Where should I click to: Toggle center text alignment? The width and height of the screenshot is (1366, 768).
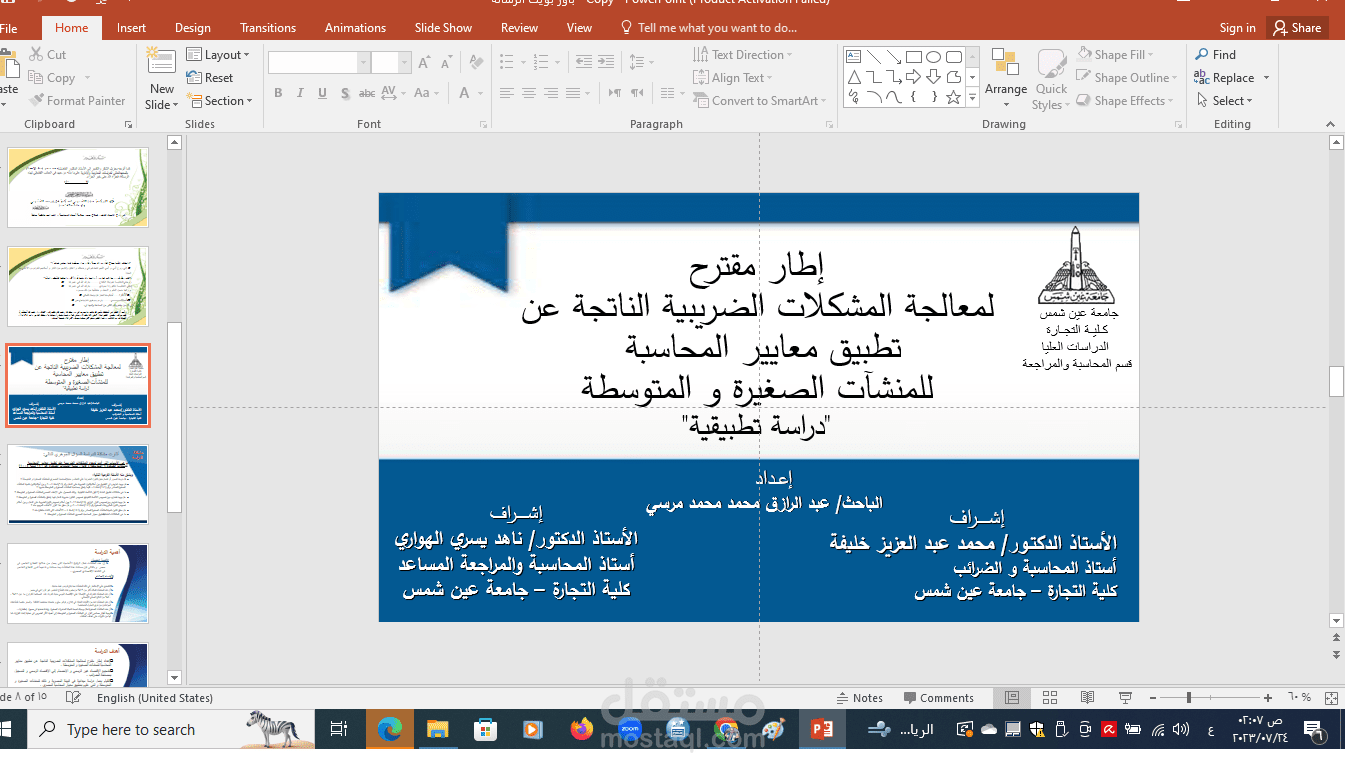pos(529,93)
